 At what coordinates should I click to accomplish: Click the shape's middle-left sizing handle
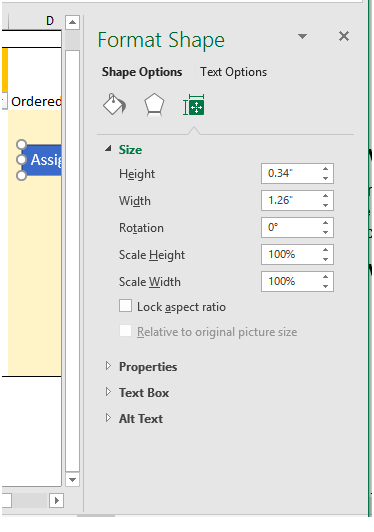click(x=21, y=160)
